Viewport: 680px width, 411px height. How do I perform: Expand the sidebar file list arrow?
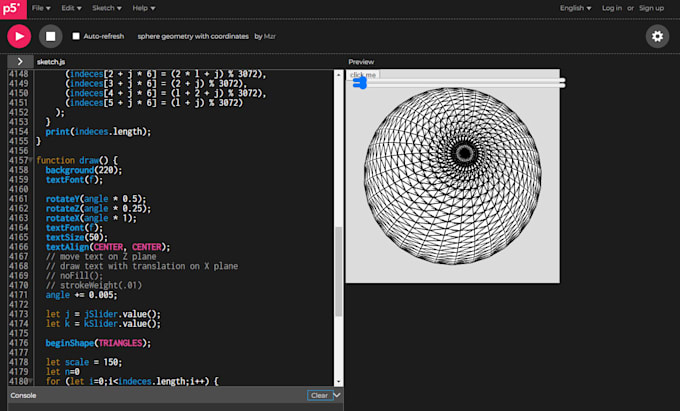point(19,62)
